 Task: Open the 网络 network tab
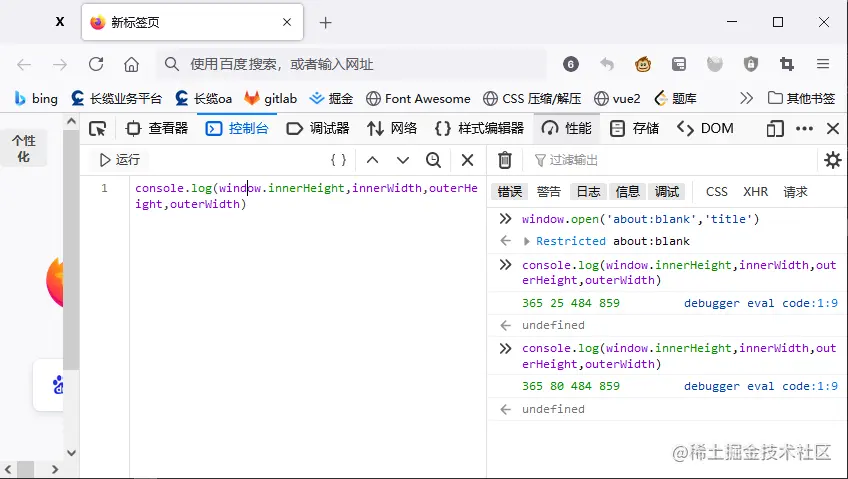pyautogui.click(x=392, y=129)
